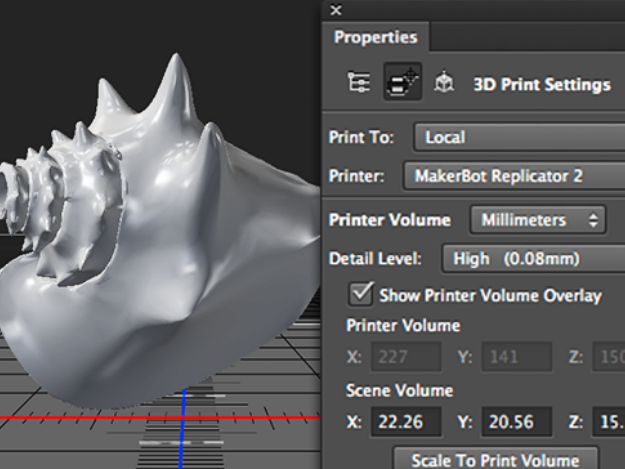Screen dimensions: 625x469
Task: Close the Properties panel with the X
Action: coord(336,10)
